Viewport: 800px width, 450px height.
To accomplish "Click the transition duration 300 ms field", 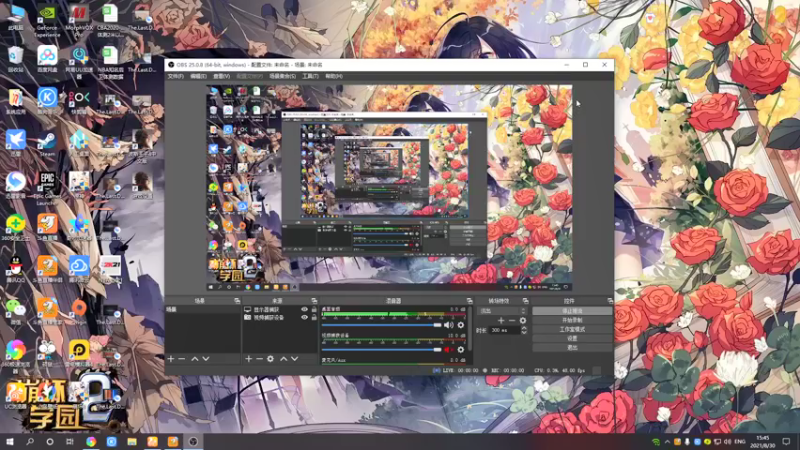I will [x=504, y=331].
